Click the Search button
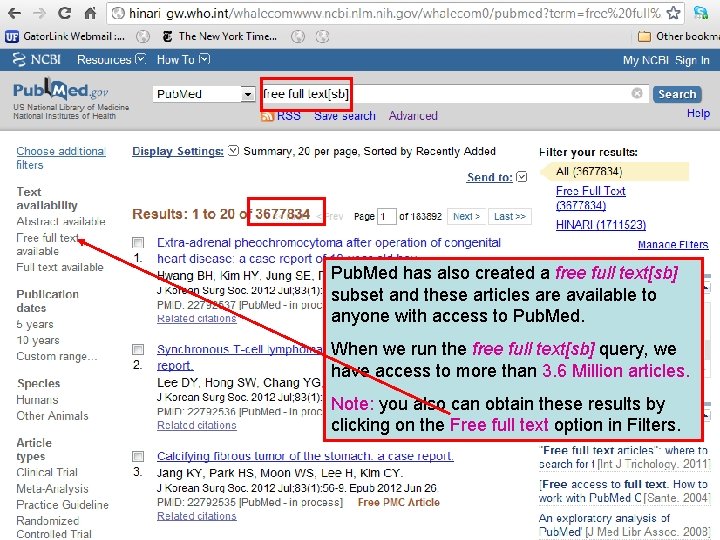This screenshot has width=720, height=540. coord(677,94)
